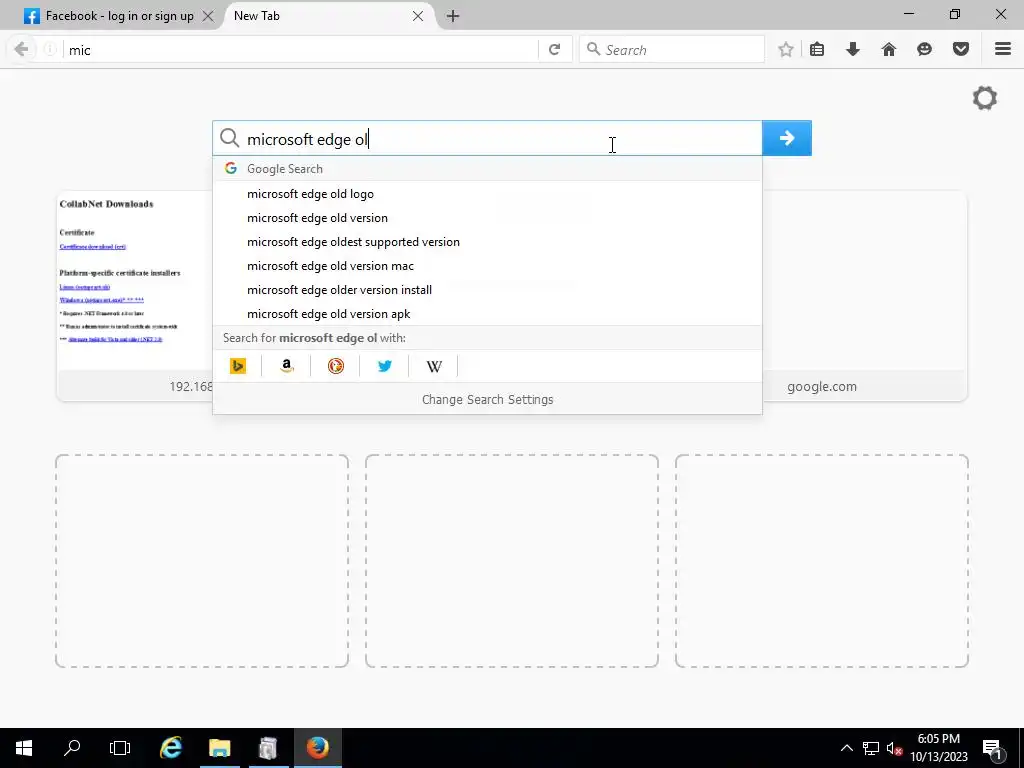Image resolution: width=1024 pixels, height=768 pixels.
Task: Bookmark this page with the star icon
Action: point(786,50)
